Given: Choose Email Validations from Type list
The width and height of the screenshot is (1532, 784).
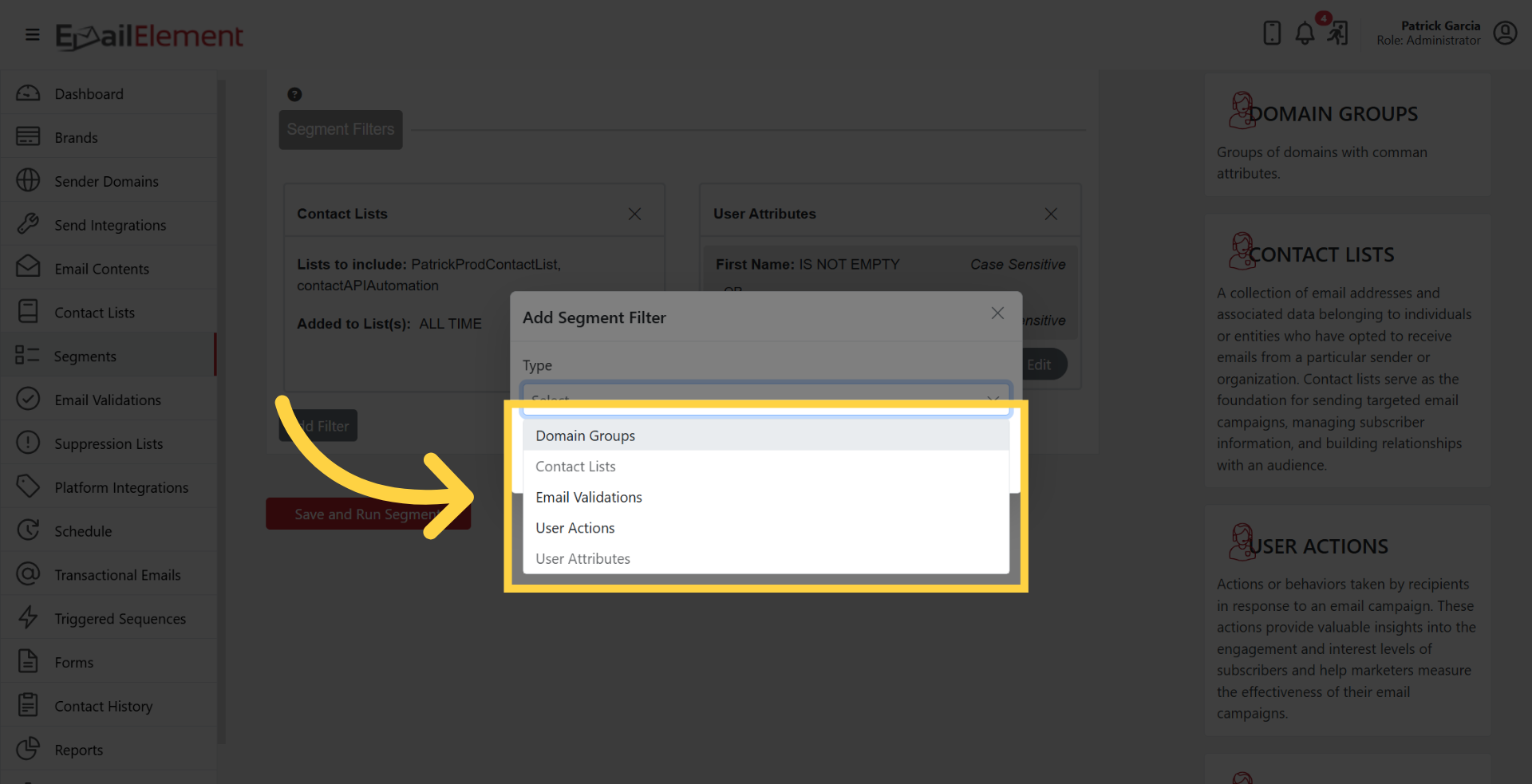Looking at the screenshot, I should click(x=766, y=497).
